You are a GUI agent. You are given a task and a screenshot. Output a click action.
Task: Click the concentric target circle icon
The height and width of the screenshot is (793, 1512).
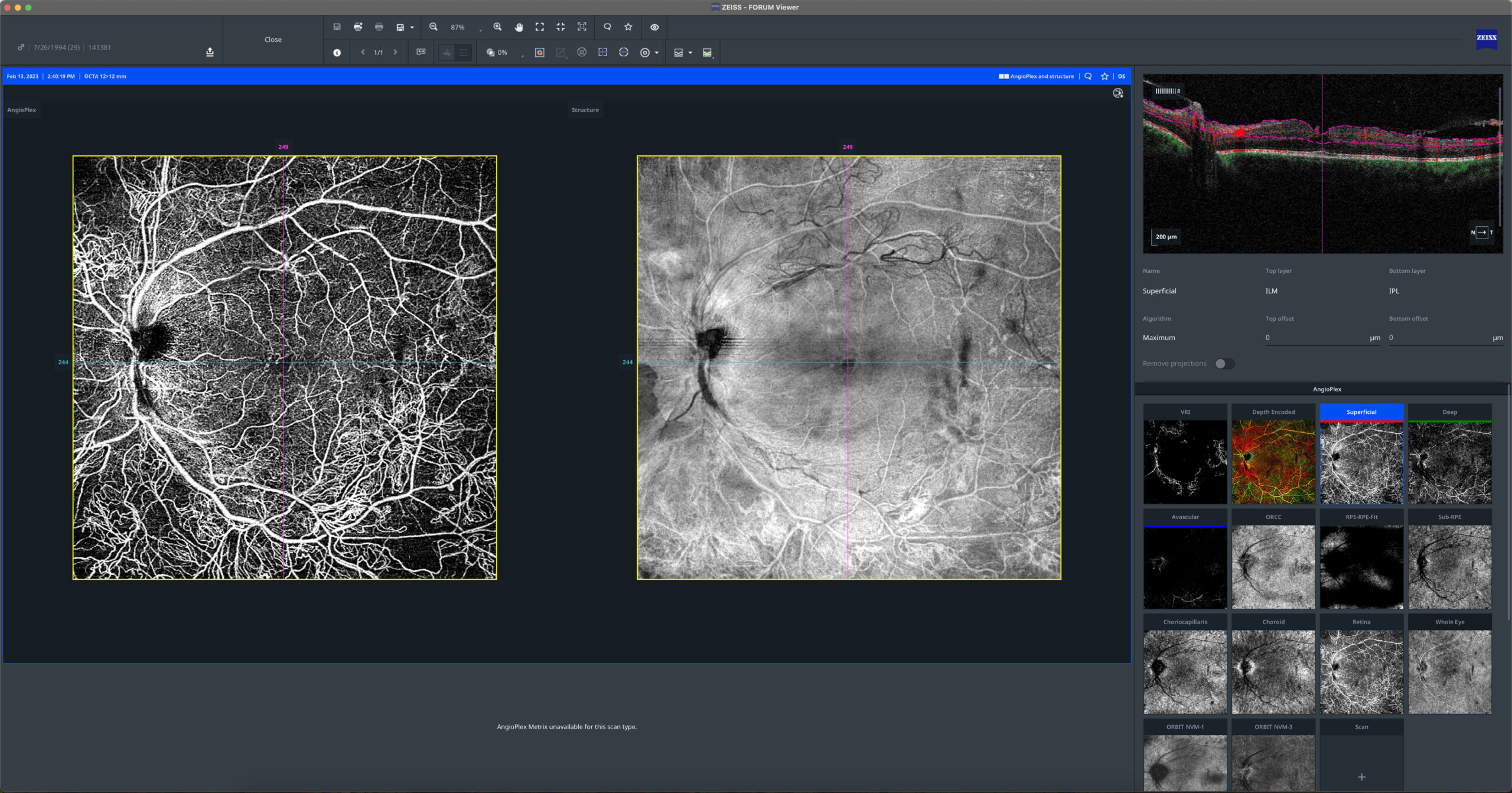click(645, 53)
